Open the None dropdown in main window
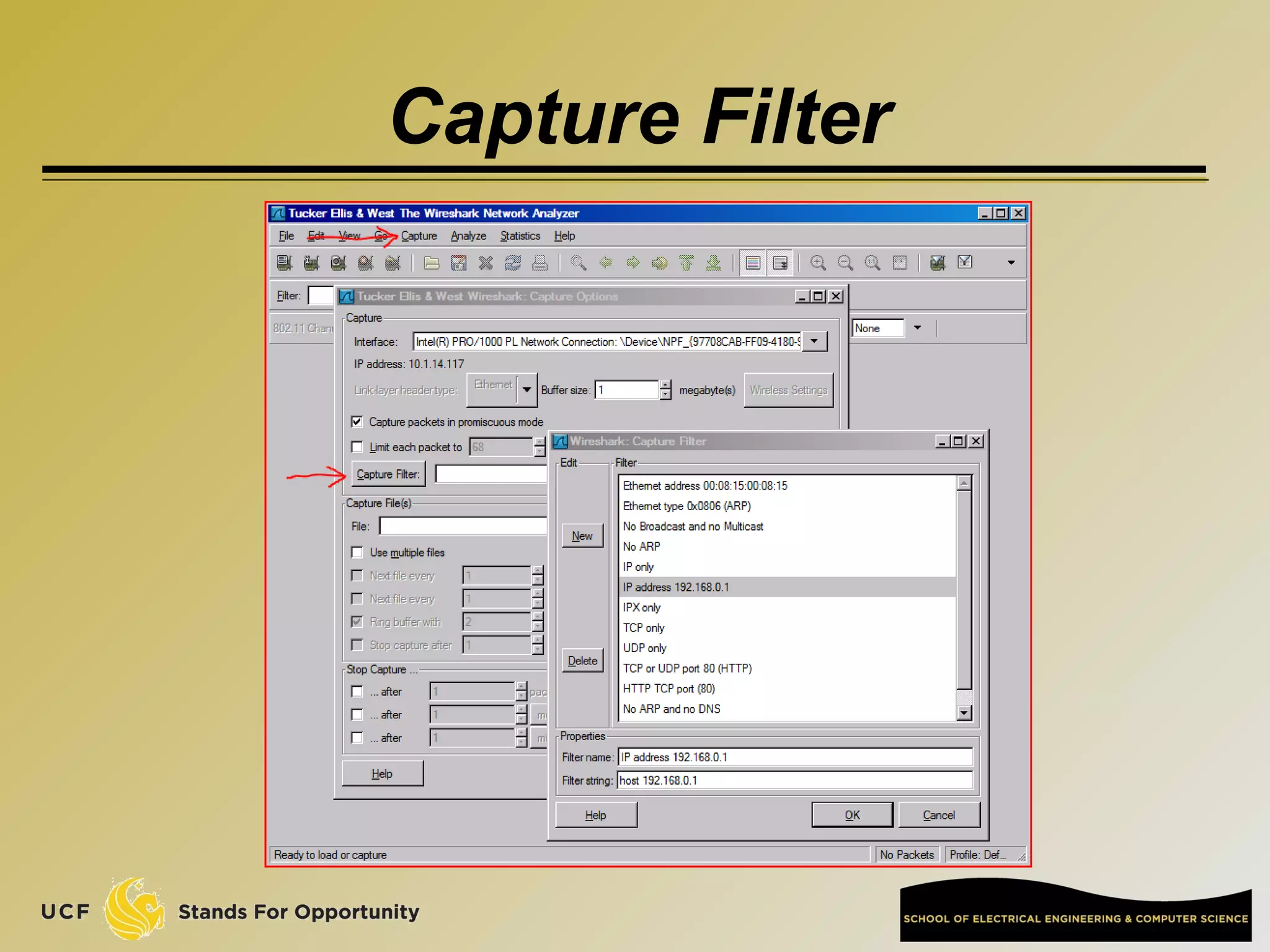The image size is (1270, 952). (917, 328)
